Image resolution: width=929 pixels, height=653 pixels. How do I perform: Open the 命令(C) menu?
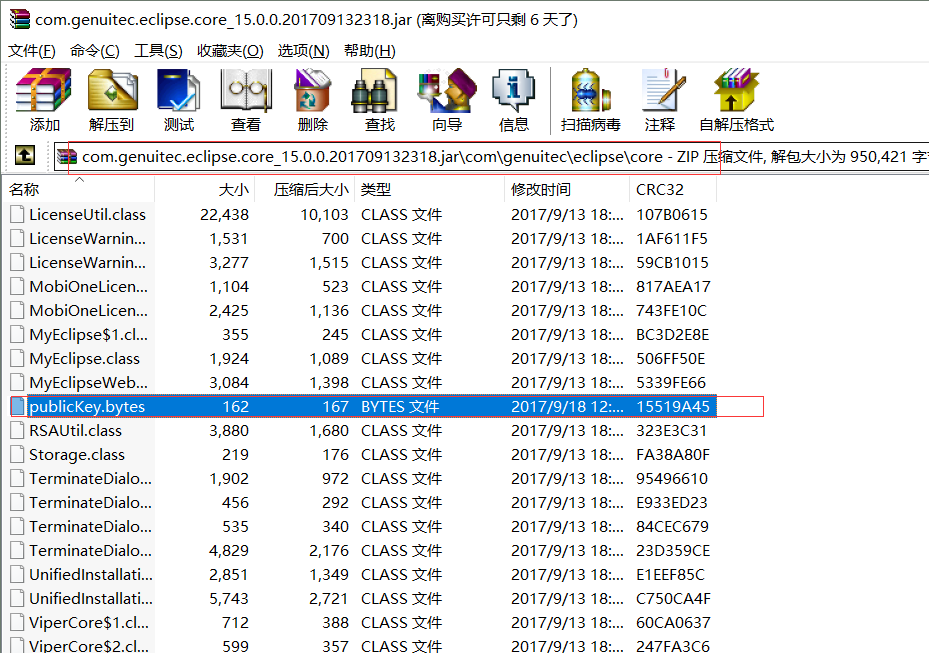[95, 51]
